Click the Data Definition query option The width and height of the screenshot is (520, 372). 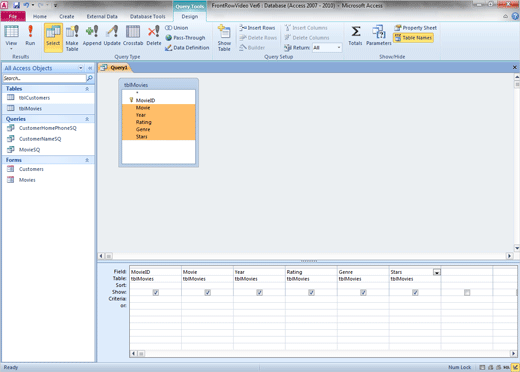[187, 48]
